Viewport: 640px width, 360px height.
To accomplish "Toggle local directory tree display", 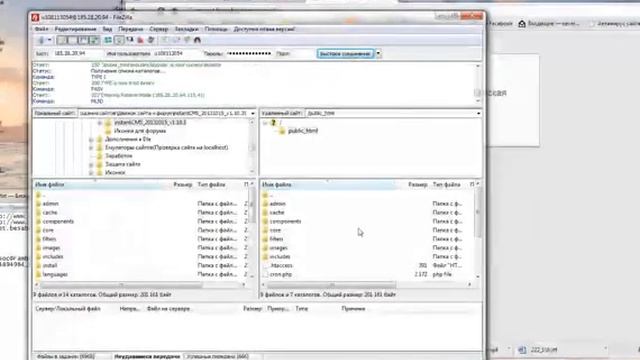I will 72,40.
